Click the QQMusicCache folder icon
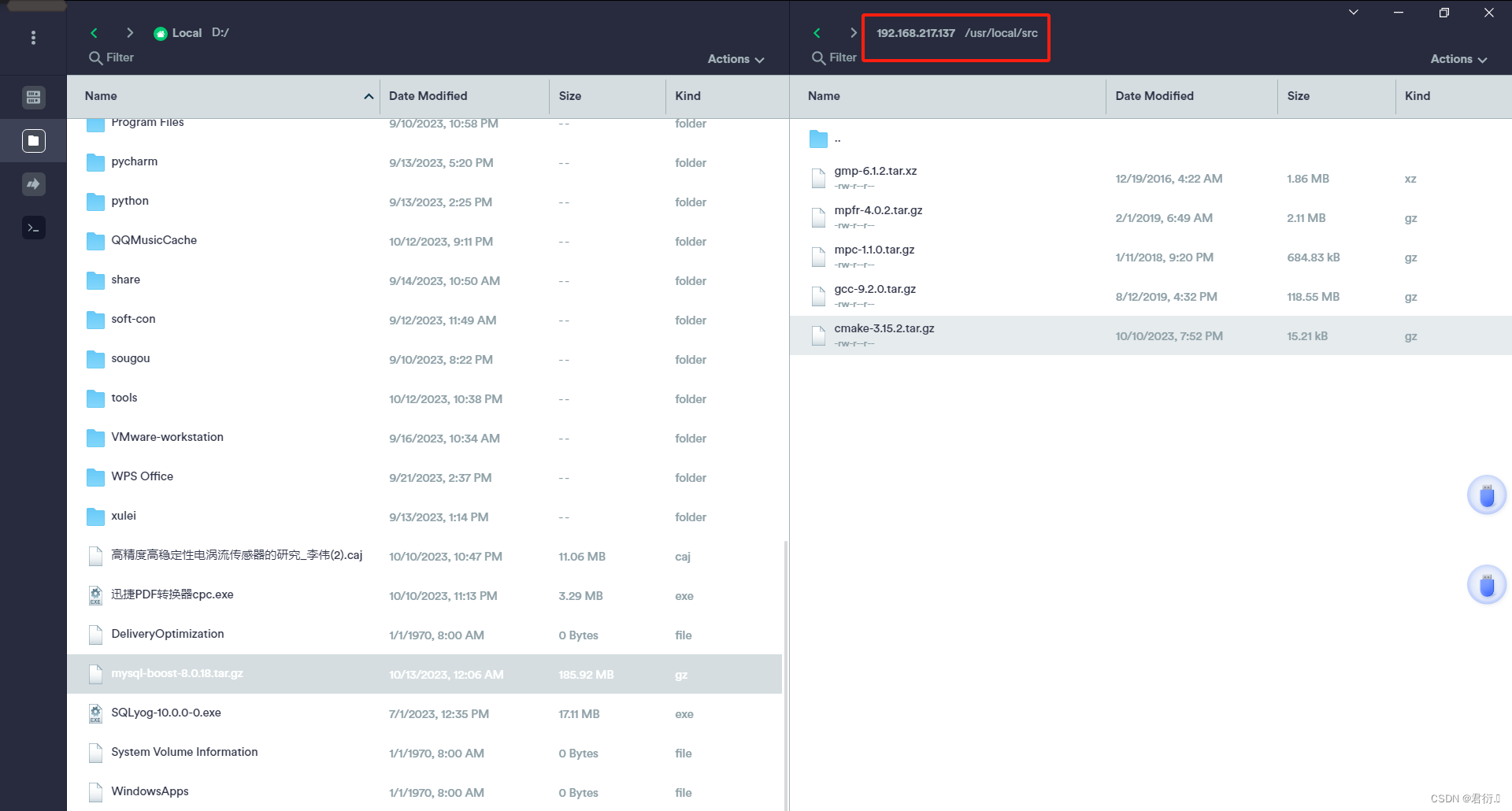This screenshot has width=1512, height=811. (95, 241)
